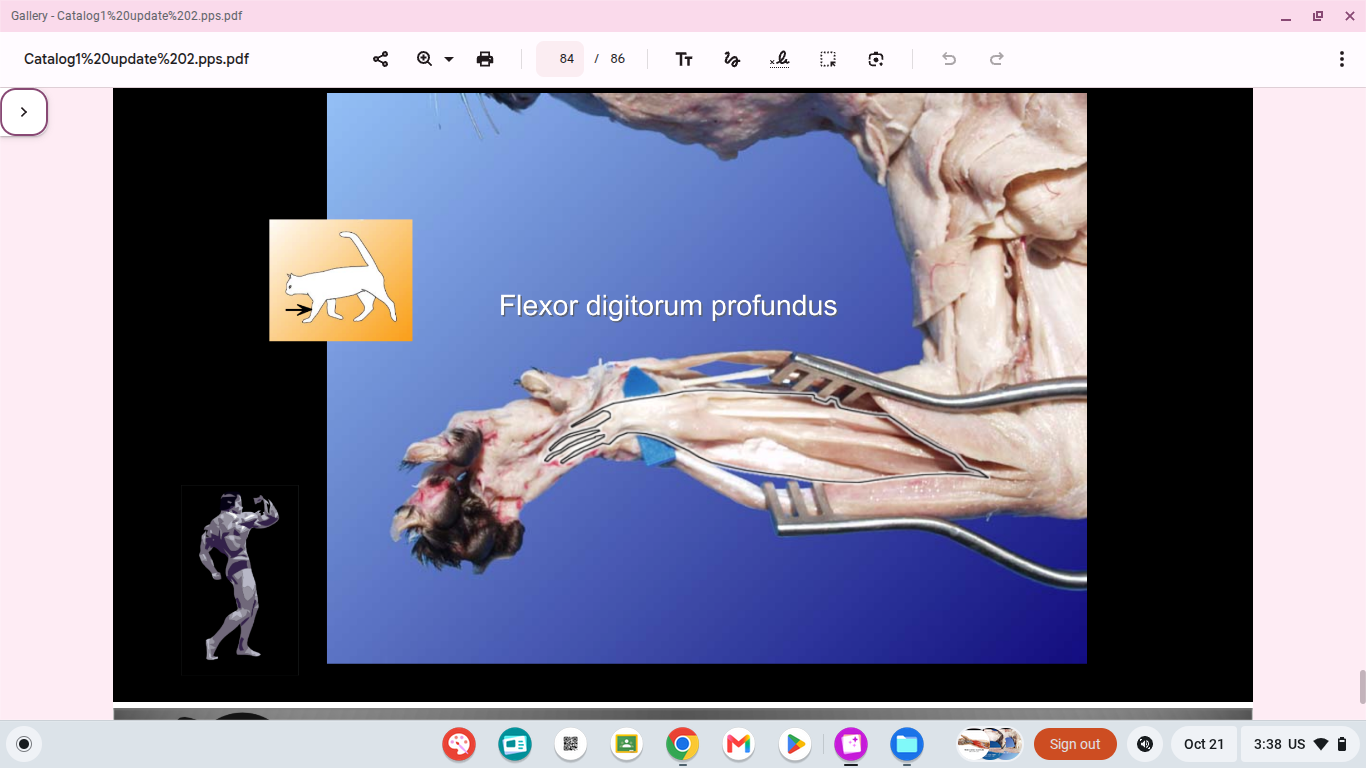The image size is (1366, 768).
Task: Select the add text annotation tool
Action: 684,59
